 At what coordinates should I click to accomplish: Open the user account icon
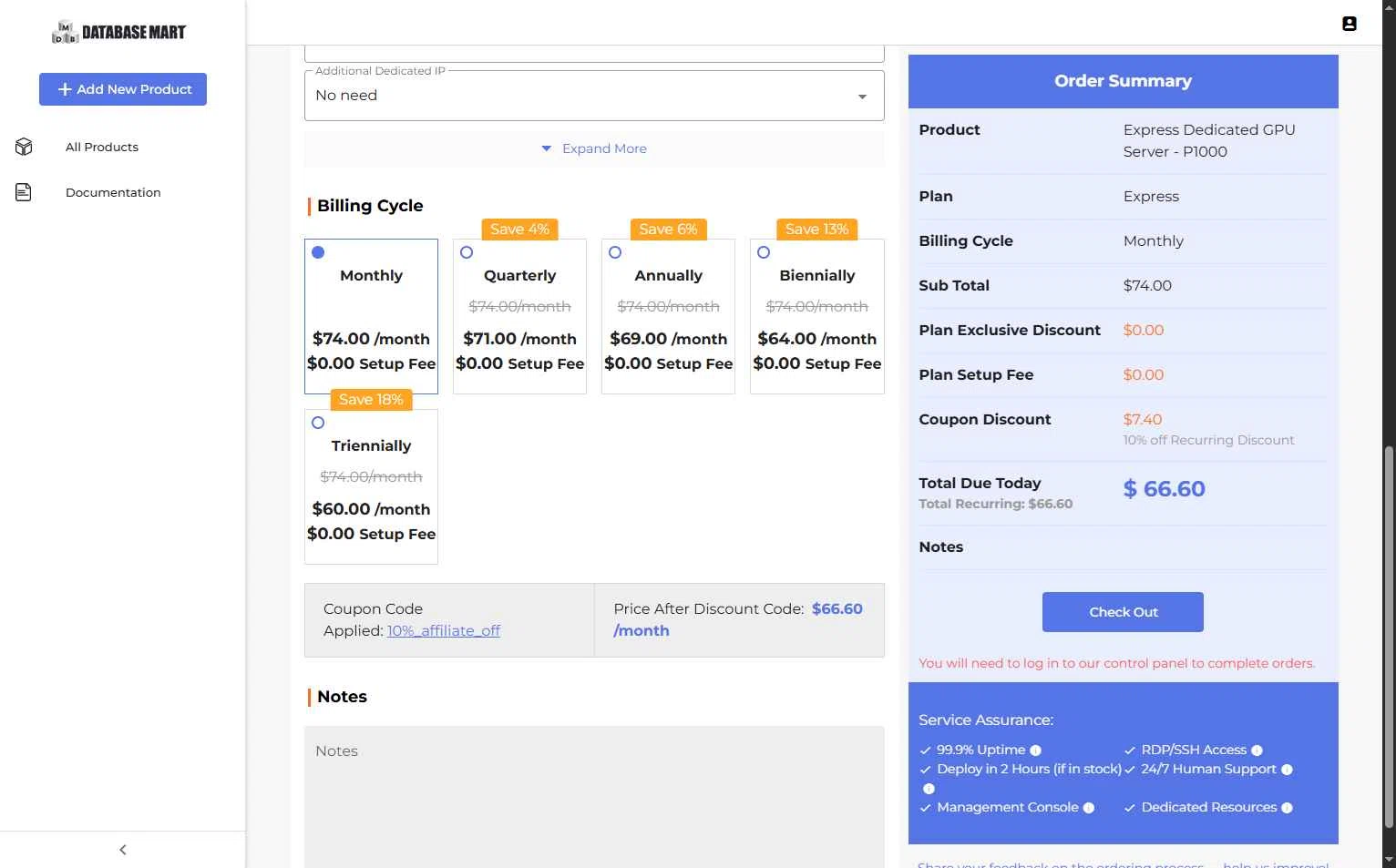1350,24
